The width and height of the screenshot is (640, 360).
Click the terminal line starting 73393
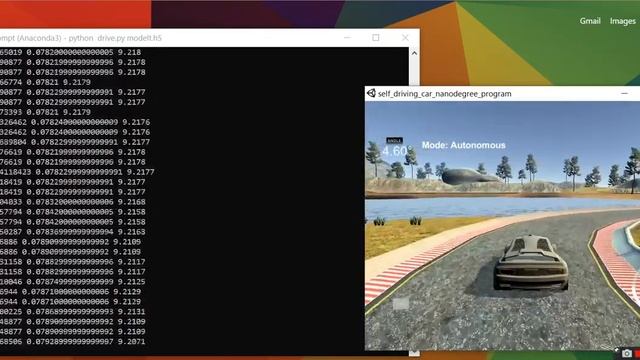tap(45, 112)
